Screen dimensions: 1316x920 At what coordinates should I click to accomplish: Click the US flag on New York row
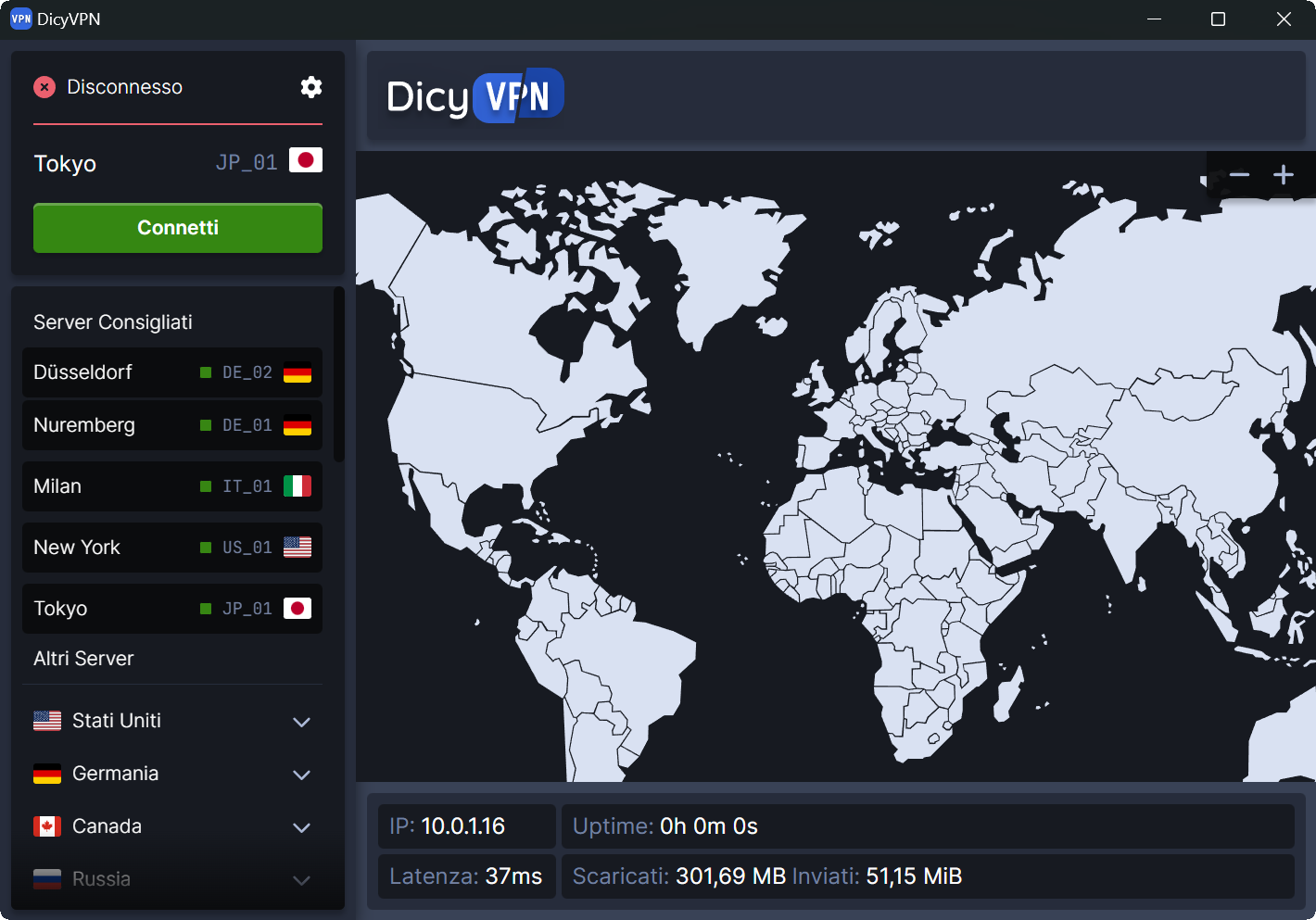[x=297, y=548]
